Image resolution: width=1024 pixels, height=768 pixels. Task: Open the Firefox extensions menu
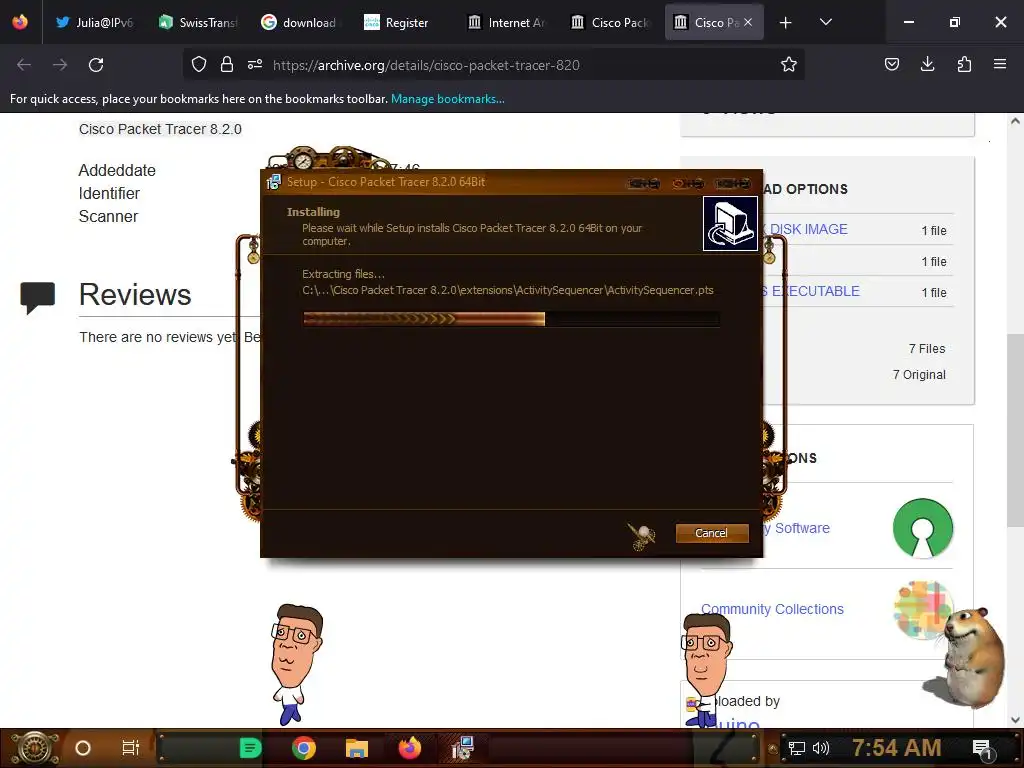click(x=964, y=65)
